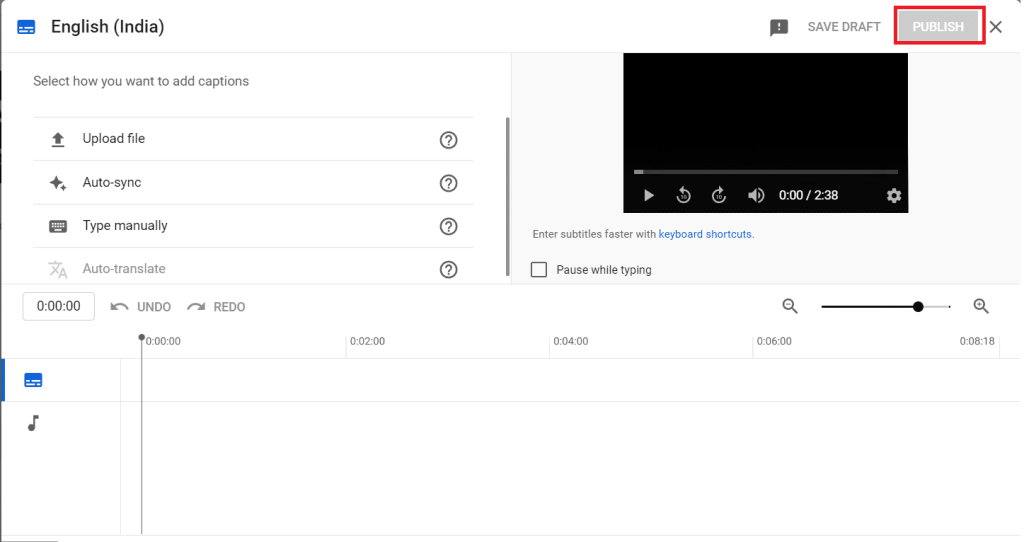Click the Publish button
The width and height of the screenshot is (1024, 542).
coord(937,27)
